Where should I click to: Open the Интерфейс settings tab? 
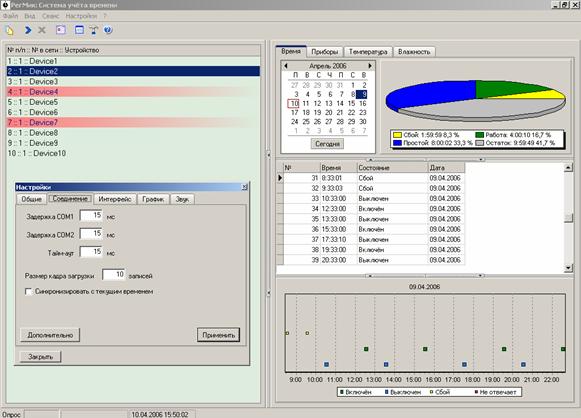(x=115, y=199)
